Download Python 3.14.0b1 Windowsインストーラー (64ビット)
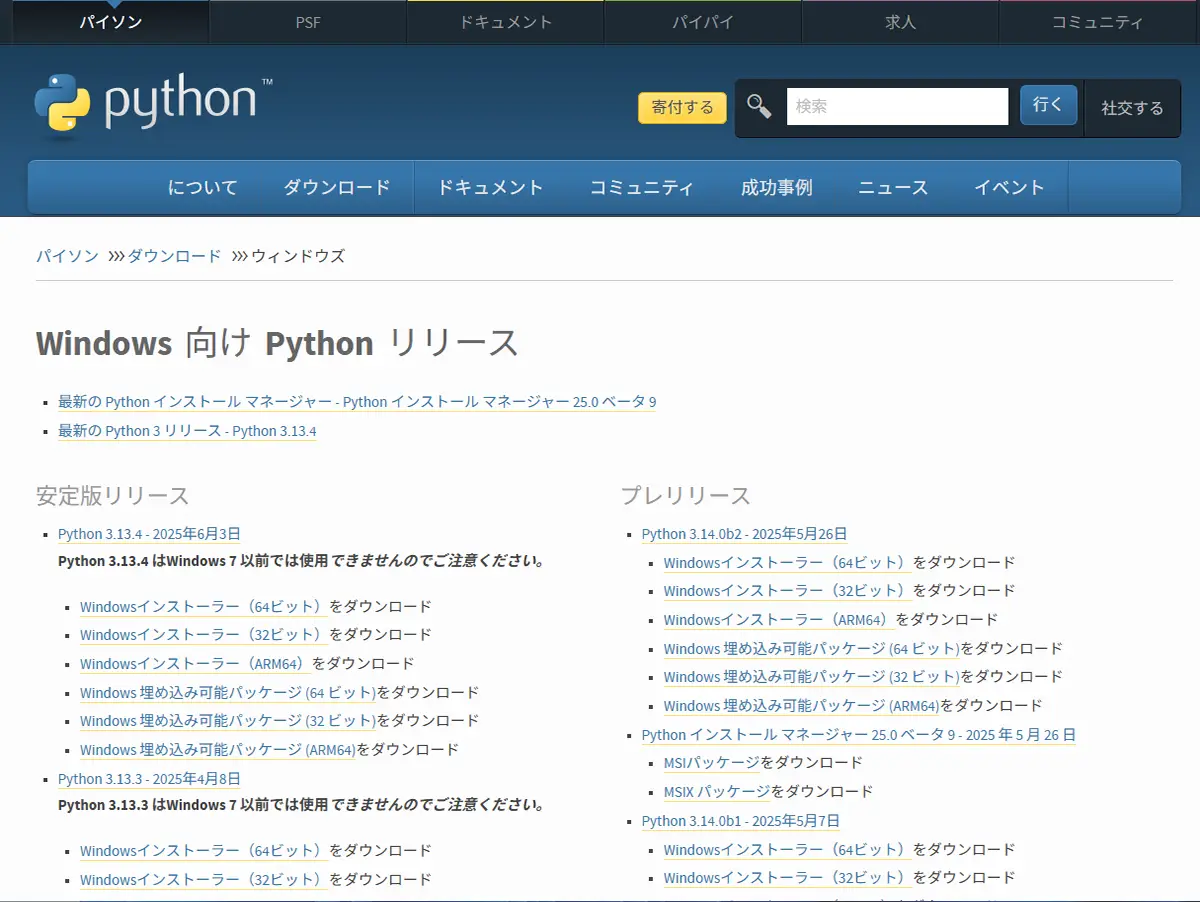The image size is (1200, 902). pyautogui.click(x=788, y=850)
